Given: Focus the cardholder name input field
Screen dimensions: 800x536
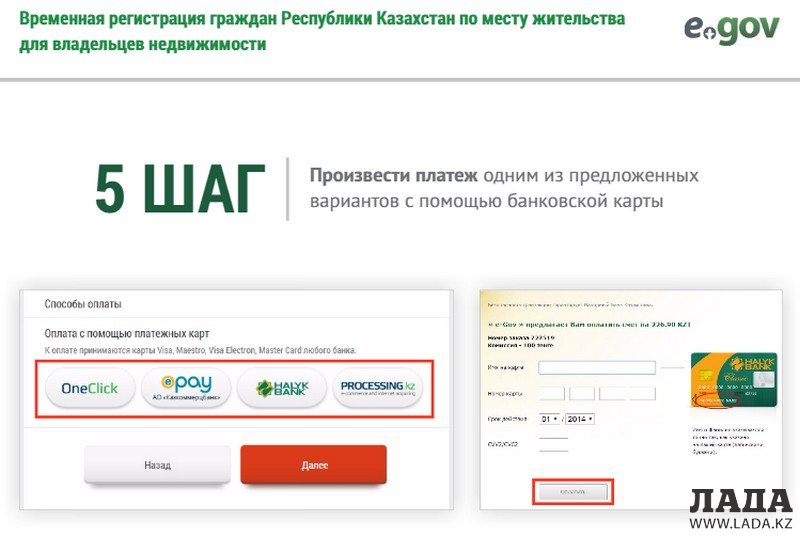Looking at the screenshot, I should tap(597, 367).
